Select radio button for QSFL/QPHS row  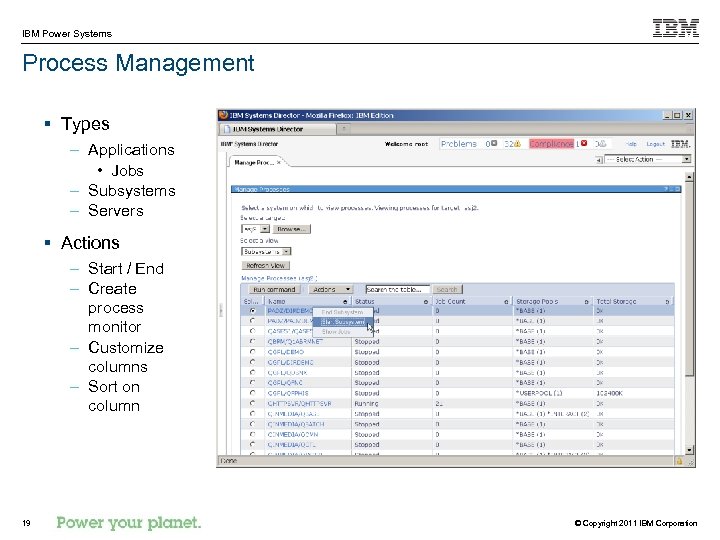(x=253, y=393)
